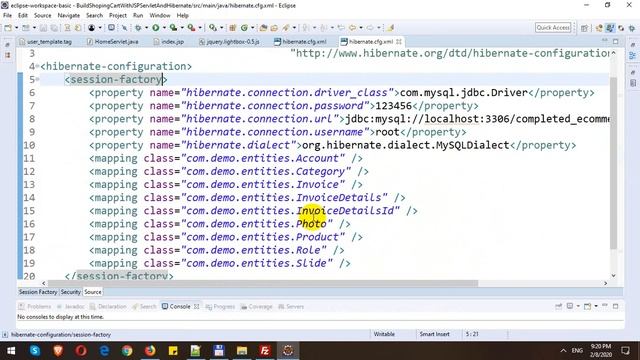Click the Save All toolbar icon

click(x=53, y=28)
